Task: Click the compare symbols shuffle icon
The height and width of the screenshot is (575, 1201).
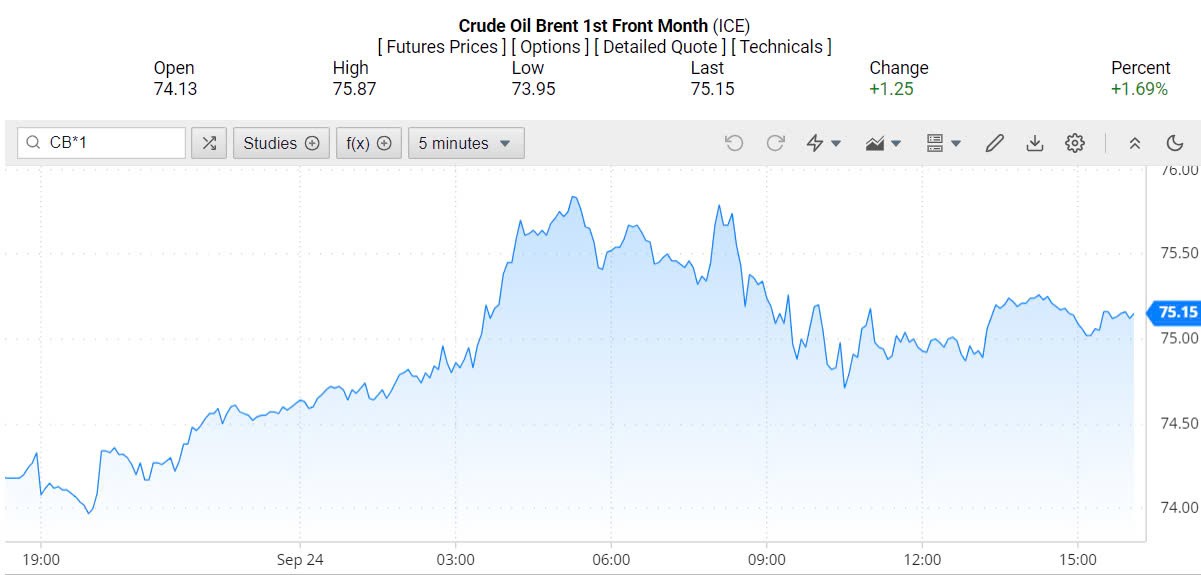Action: (x=208, y=143)
